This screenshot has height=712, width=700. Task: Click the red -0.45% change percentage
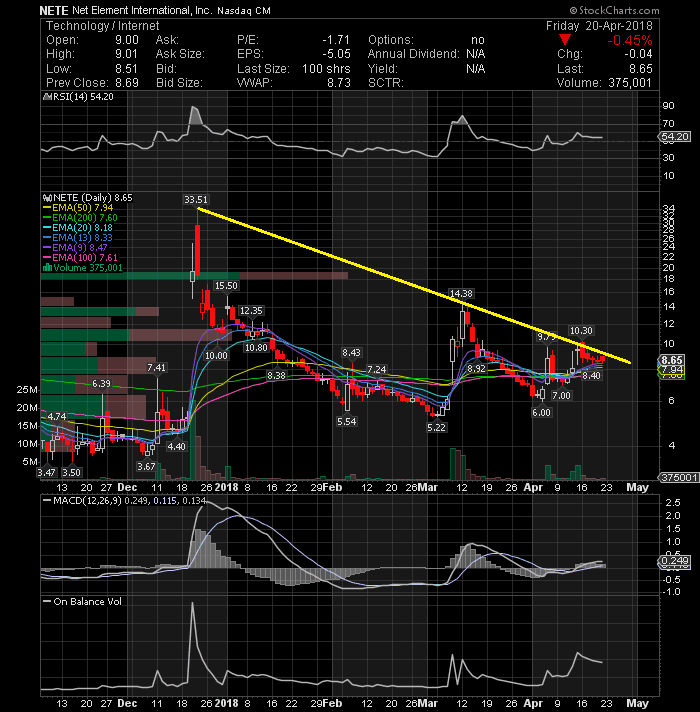pos(630,40)
